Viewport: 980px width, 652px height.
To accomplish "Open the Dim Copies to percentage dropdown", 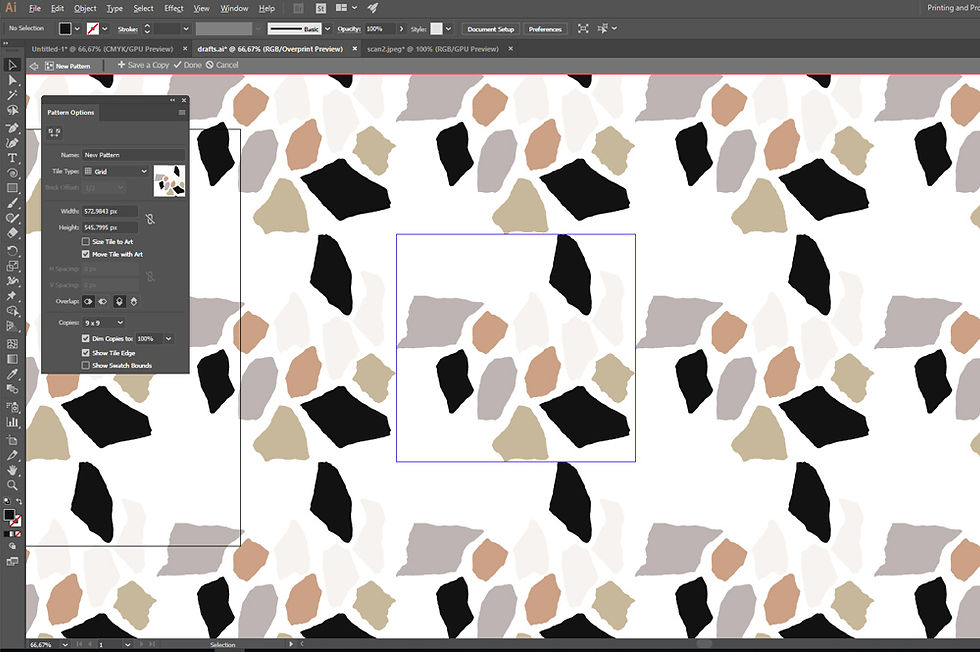I will [154, 337].
